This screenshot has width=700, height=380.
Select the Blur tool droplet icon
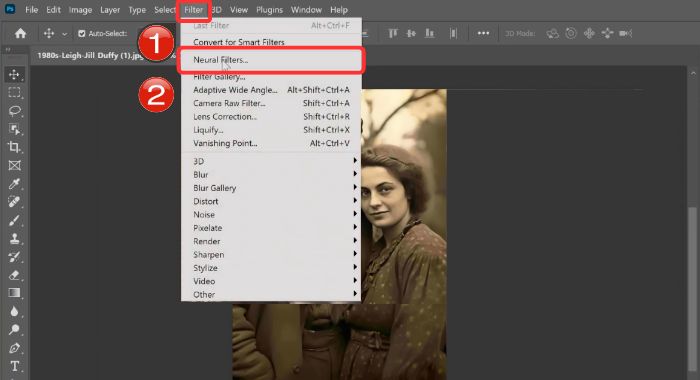click(14, 311)
